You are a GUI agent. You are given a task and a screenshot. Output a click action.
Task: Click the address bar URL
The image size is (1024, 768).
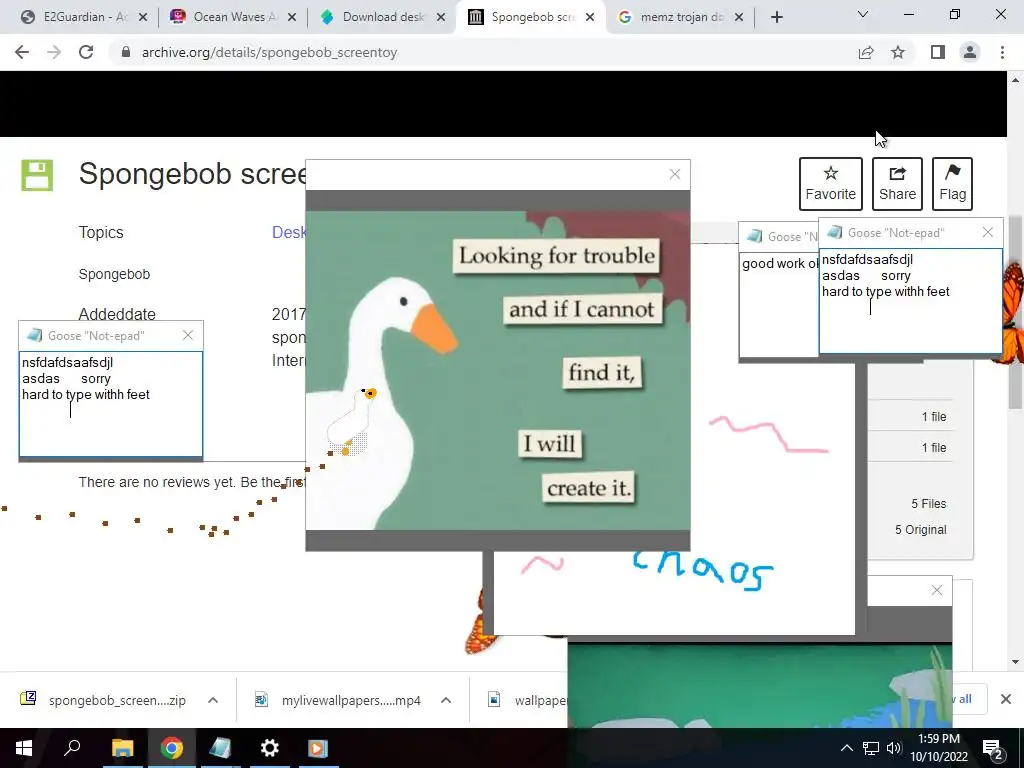(269, 52)
